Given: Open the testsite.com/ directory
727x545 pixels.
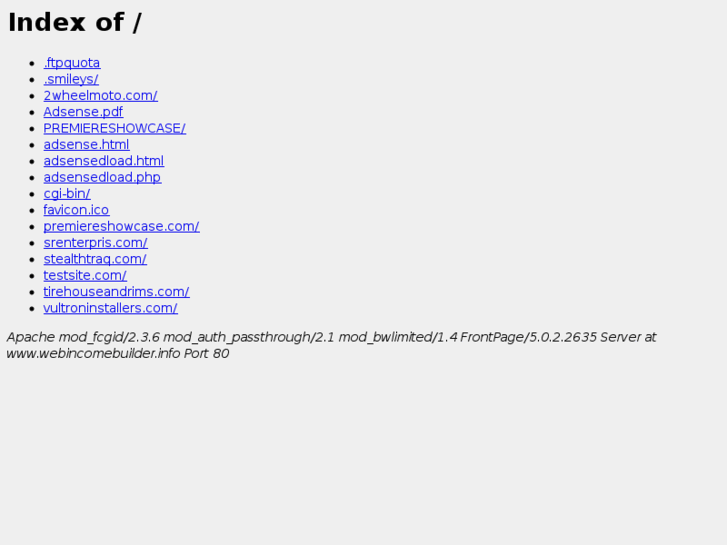Looking at the screenshot, I should (x=85, y=275).
